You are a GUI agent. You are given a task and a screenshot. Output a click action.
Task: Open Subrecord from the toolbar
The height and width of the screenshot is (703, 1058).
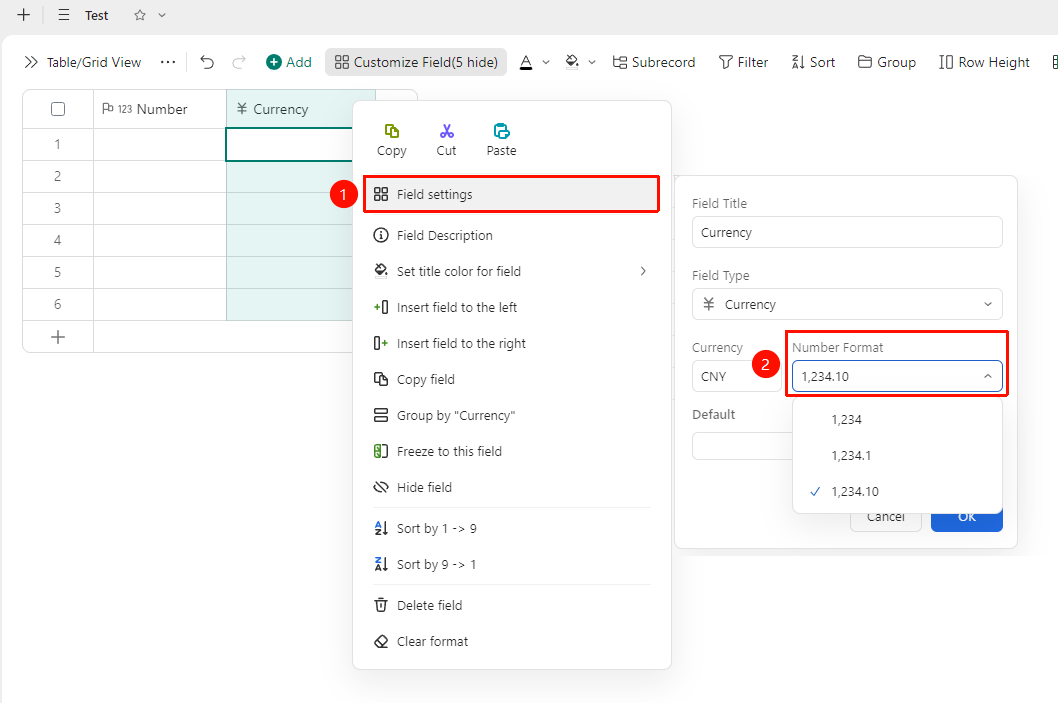(x=654, y=62)
